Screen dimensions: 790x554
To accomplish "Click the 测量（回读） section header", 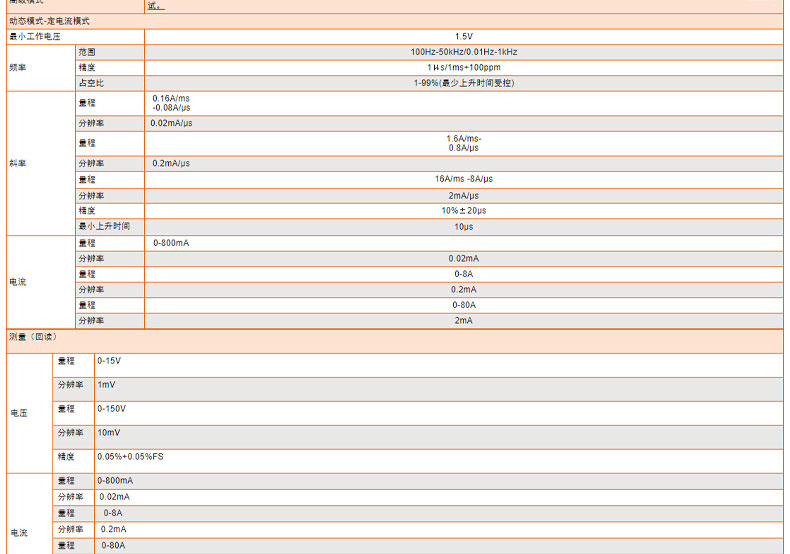I will (34, 337).
